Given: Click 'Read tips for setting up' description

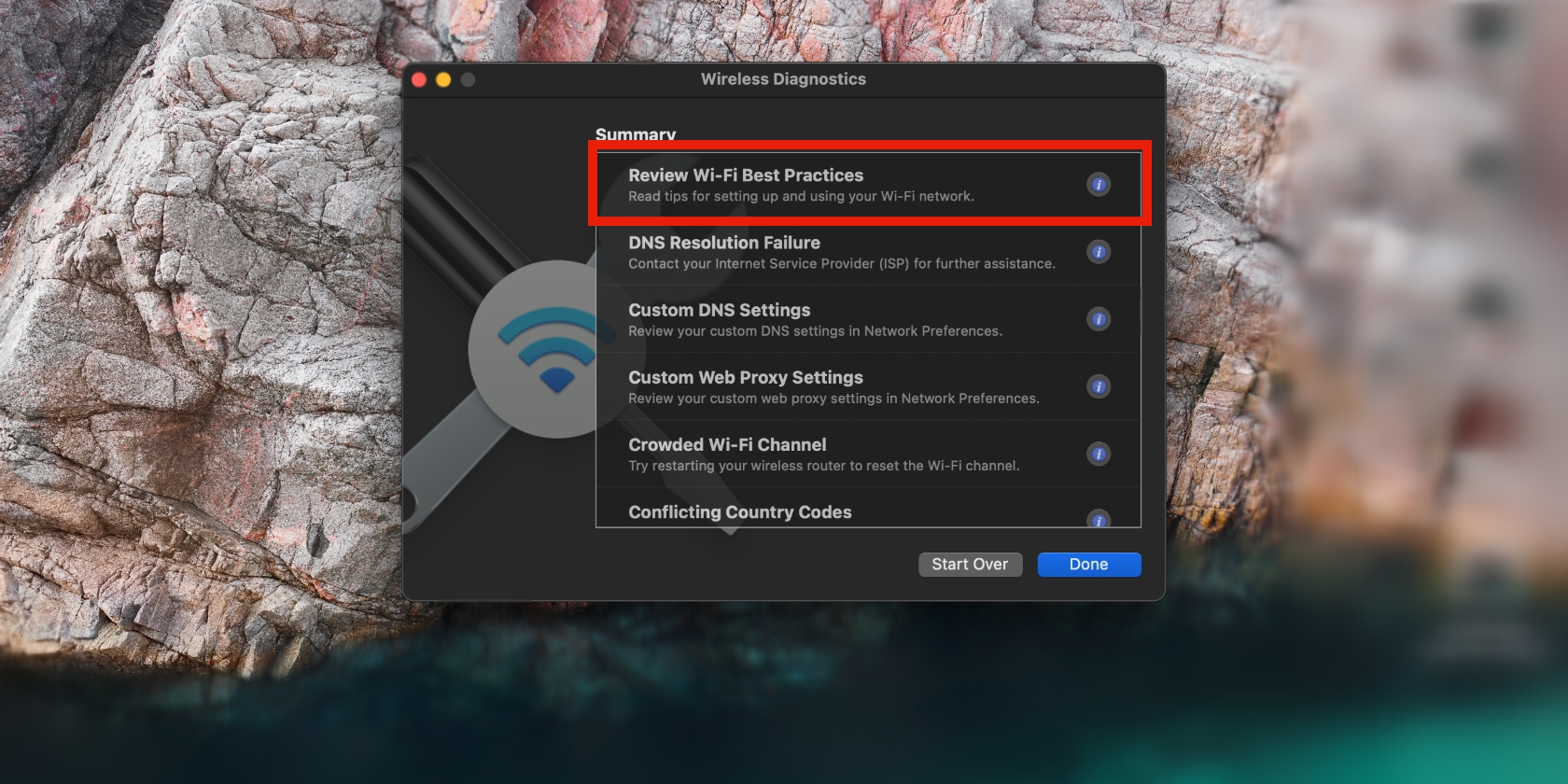Looking at the screenshot, I should pos(801,197).
